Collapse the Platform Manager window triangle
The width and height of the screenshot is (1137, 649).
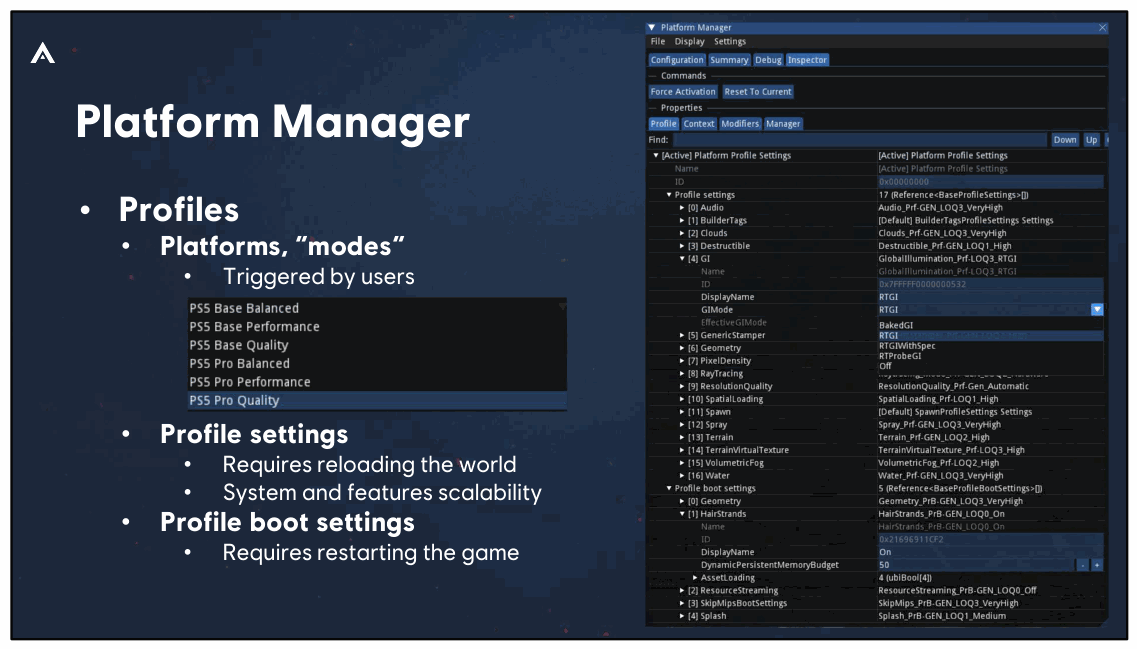(652, 28)
